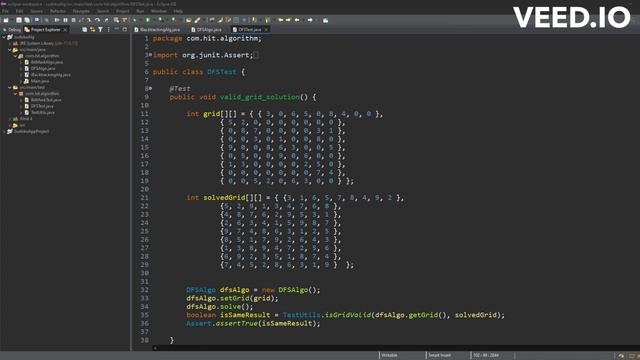Close the Project Explorer tab
This screenshot has width=640, height=360.
point(65,29)
